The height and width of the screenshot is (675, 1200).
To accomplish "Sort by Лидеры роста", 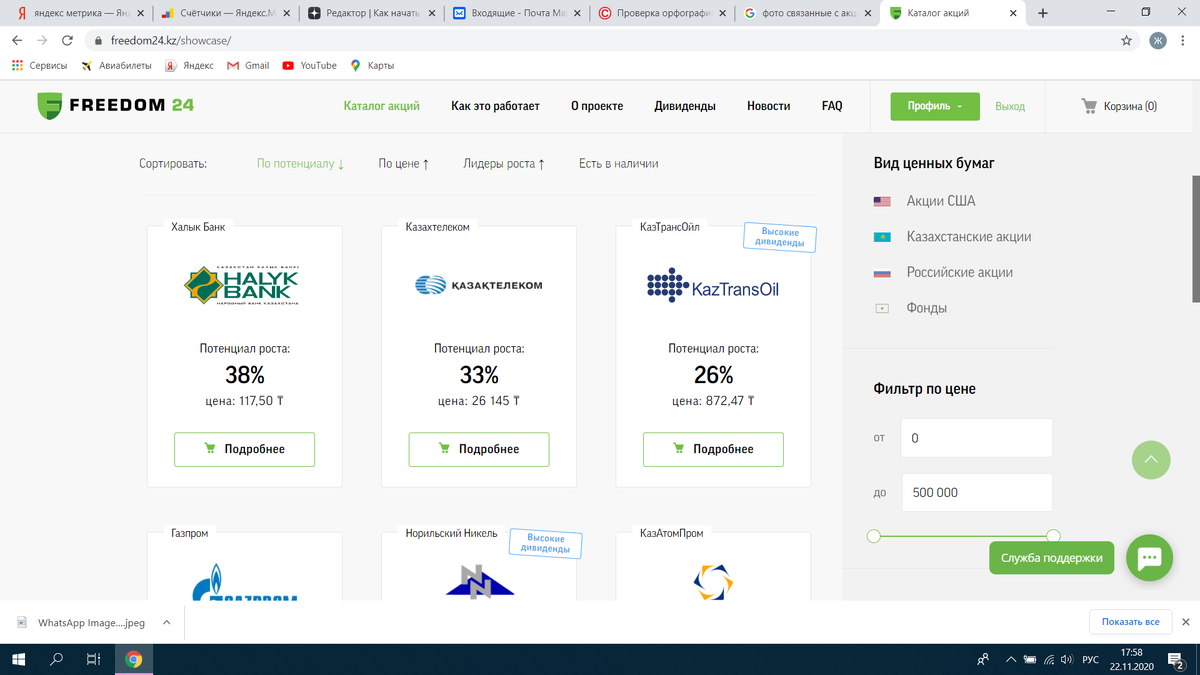I will (x=504, y=163).
